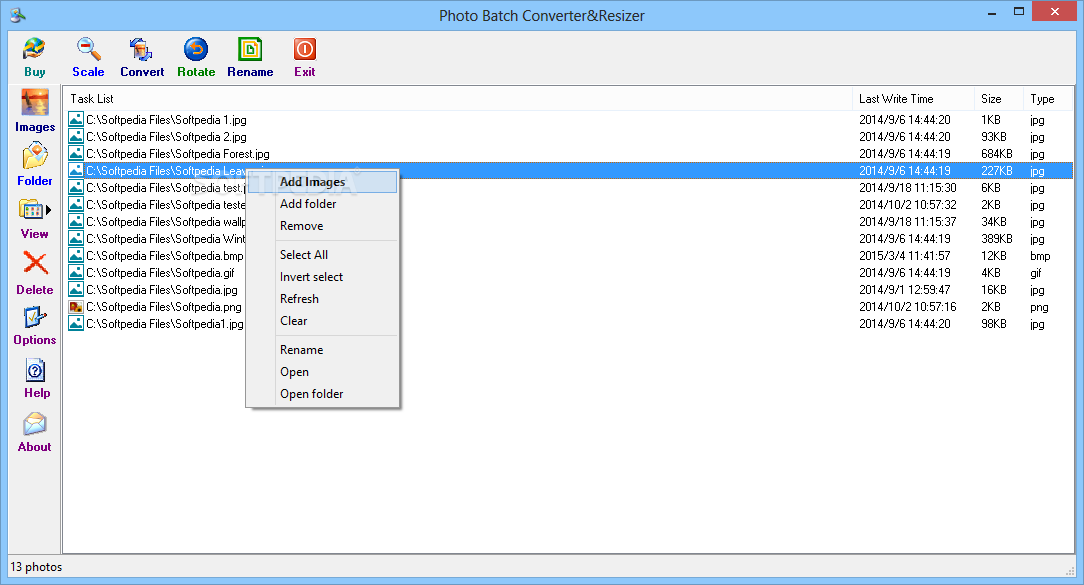Open the View sidebar option
Image resolution: width=1084 pixels, height=585 pixels.
34,219
